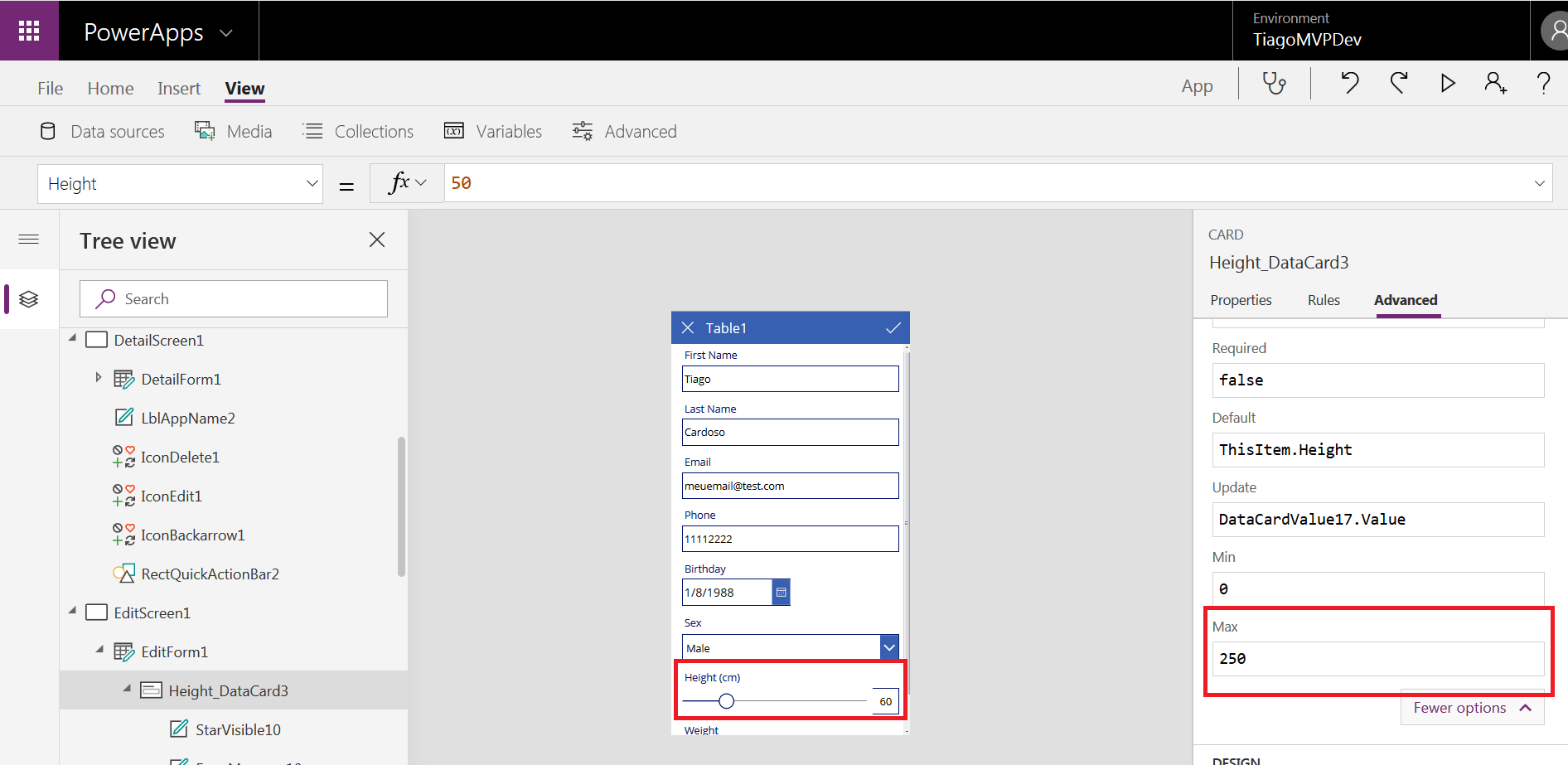Viewport: 1568px width, 765px height.
Task: Undo the last action
Action: click(x=1350, y=83)
